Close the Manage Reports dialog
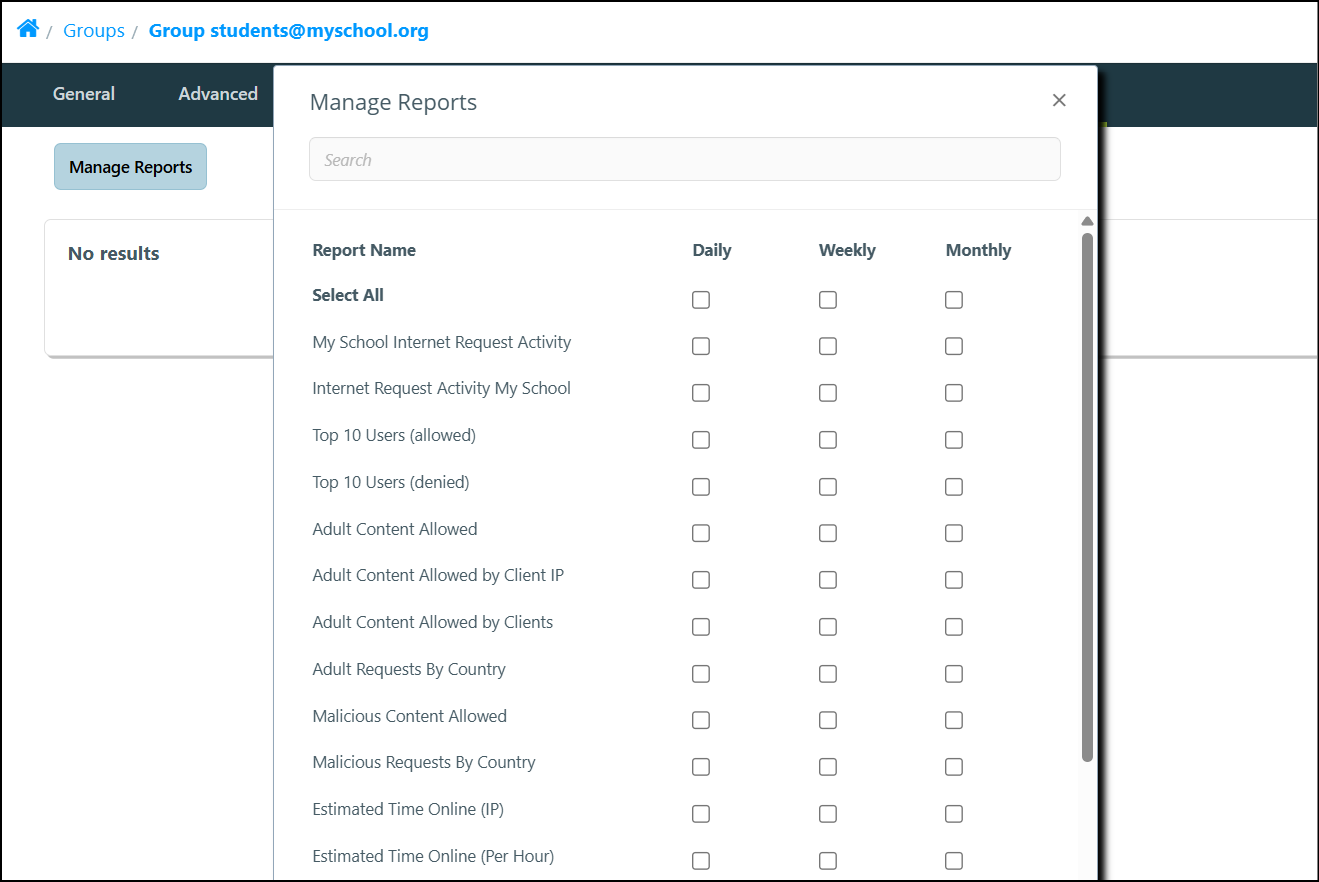 click(1059, 100)
